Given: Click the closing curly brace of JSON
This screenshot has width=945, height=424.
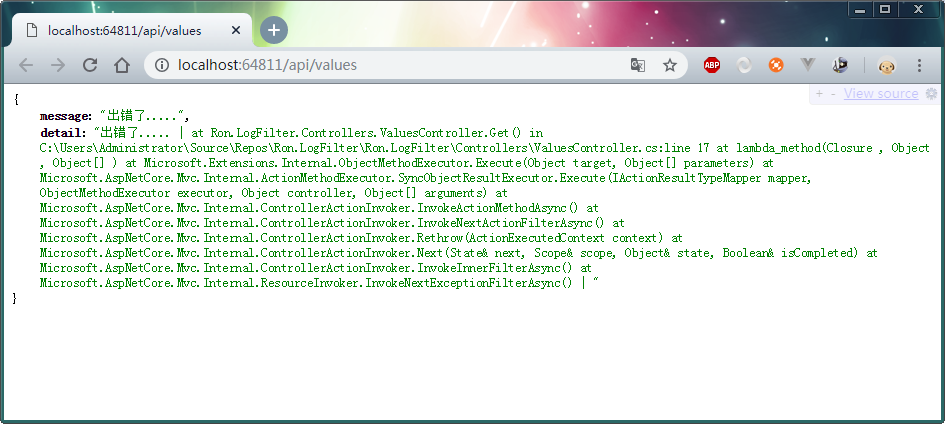Looking at the screenshot, I should point(16,298).
